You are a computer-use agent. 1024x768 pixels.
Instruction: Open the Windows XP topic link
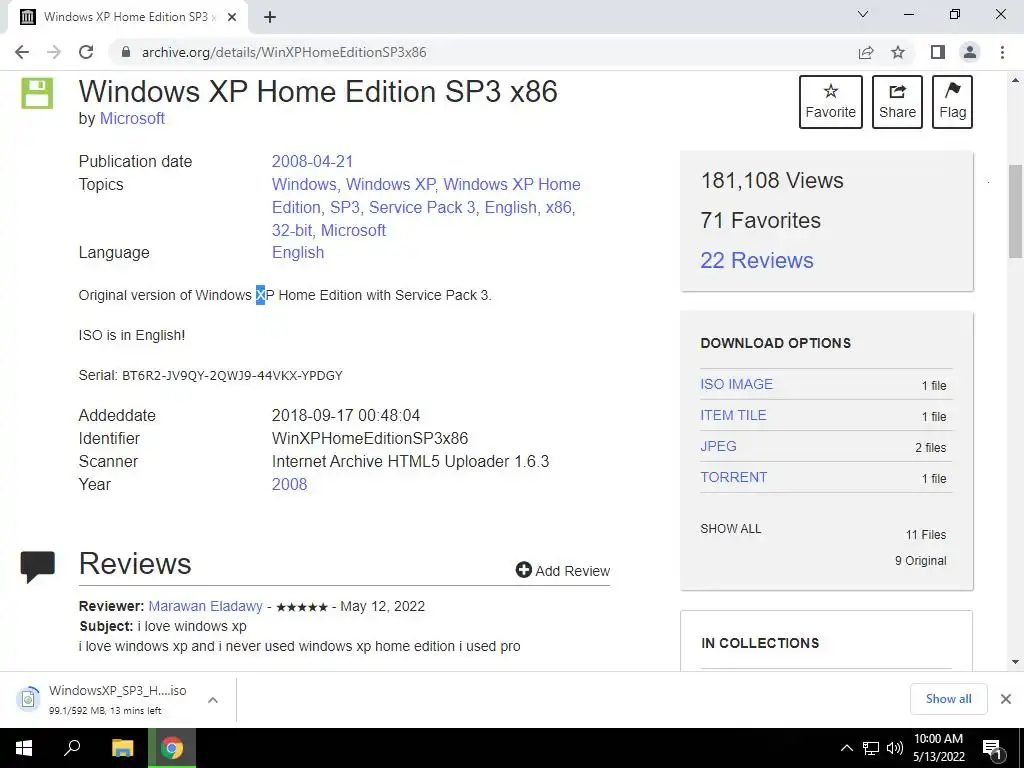click(x=391, y=184)
